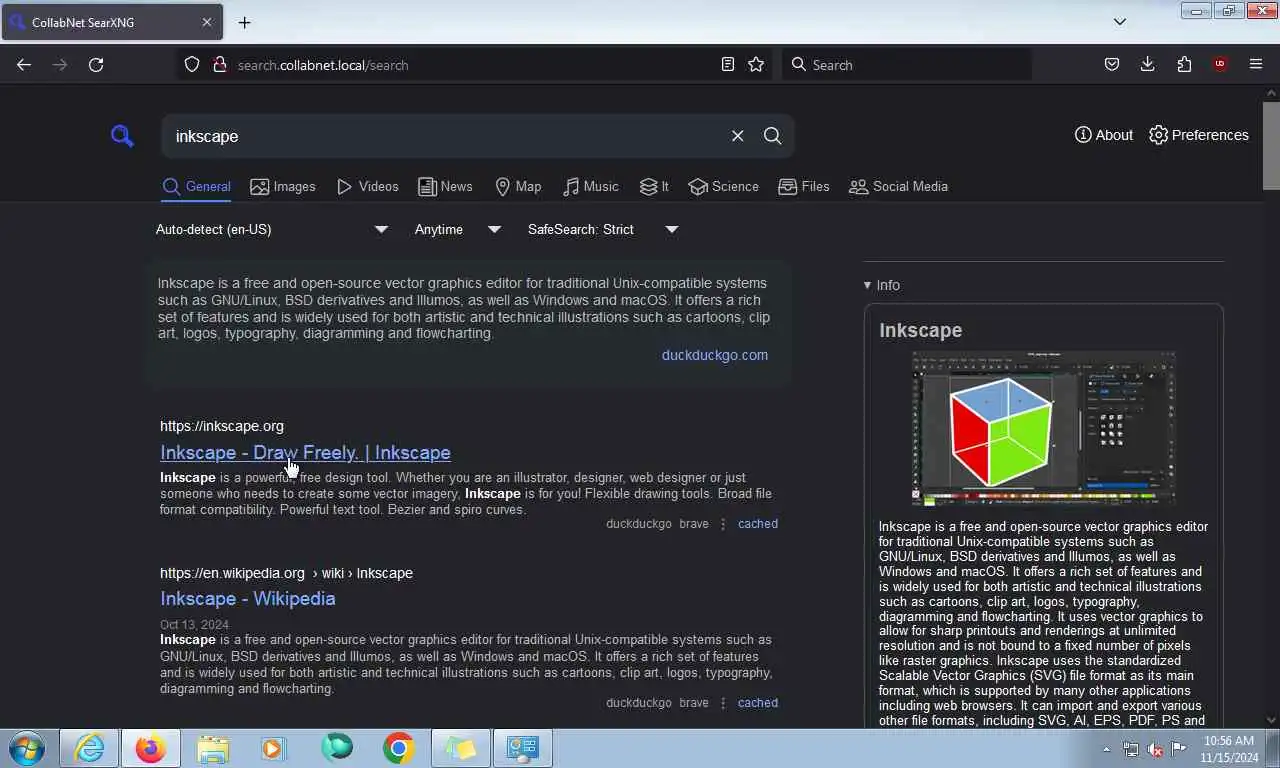Open Inkscape - Wikipedia result
Viewport: 1280px width, 768px height.
(247, 598)
